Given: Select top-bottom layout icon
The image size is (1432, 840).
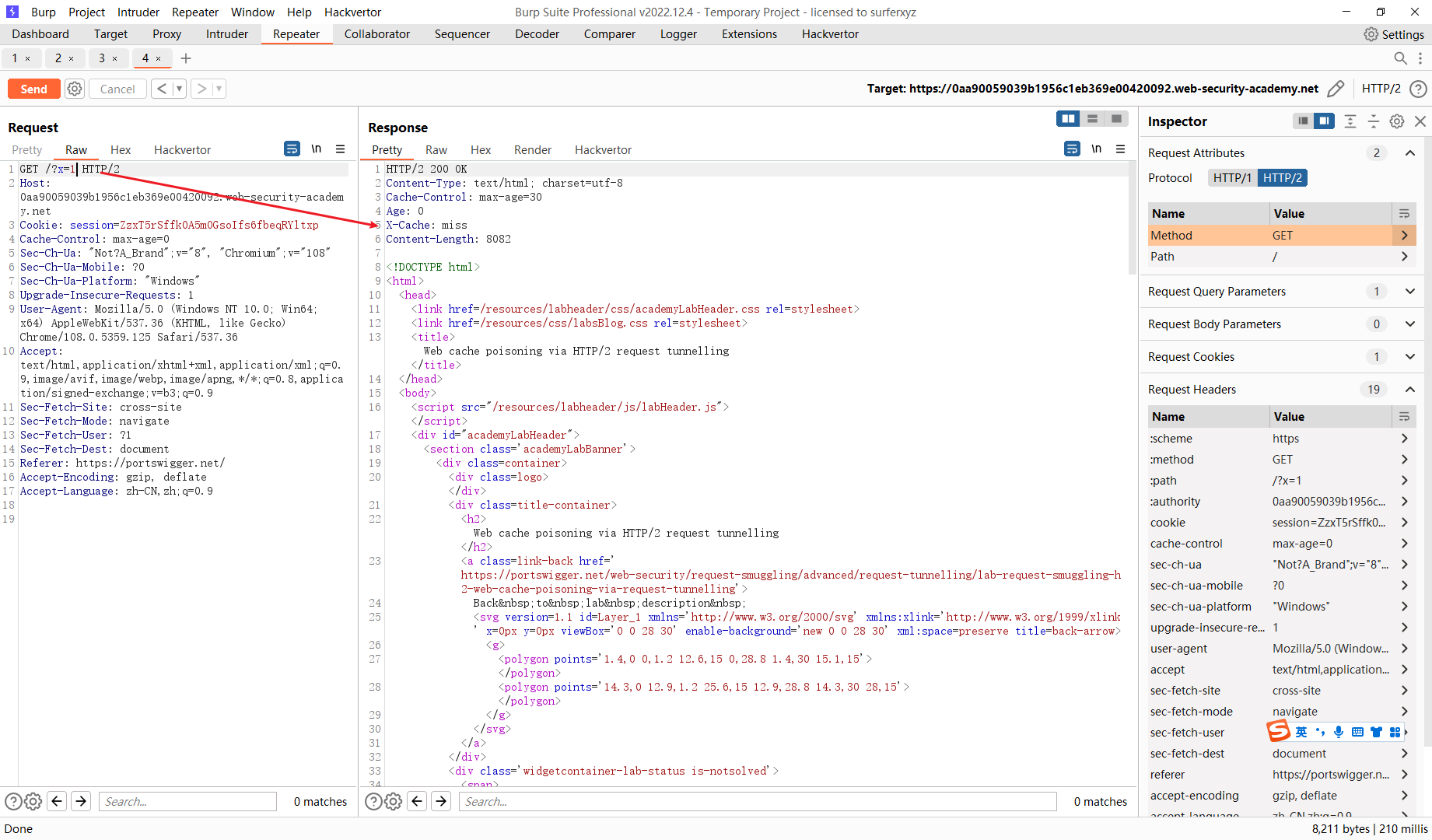Looking at the screenshot, I should [x=1092, y=119].
